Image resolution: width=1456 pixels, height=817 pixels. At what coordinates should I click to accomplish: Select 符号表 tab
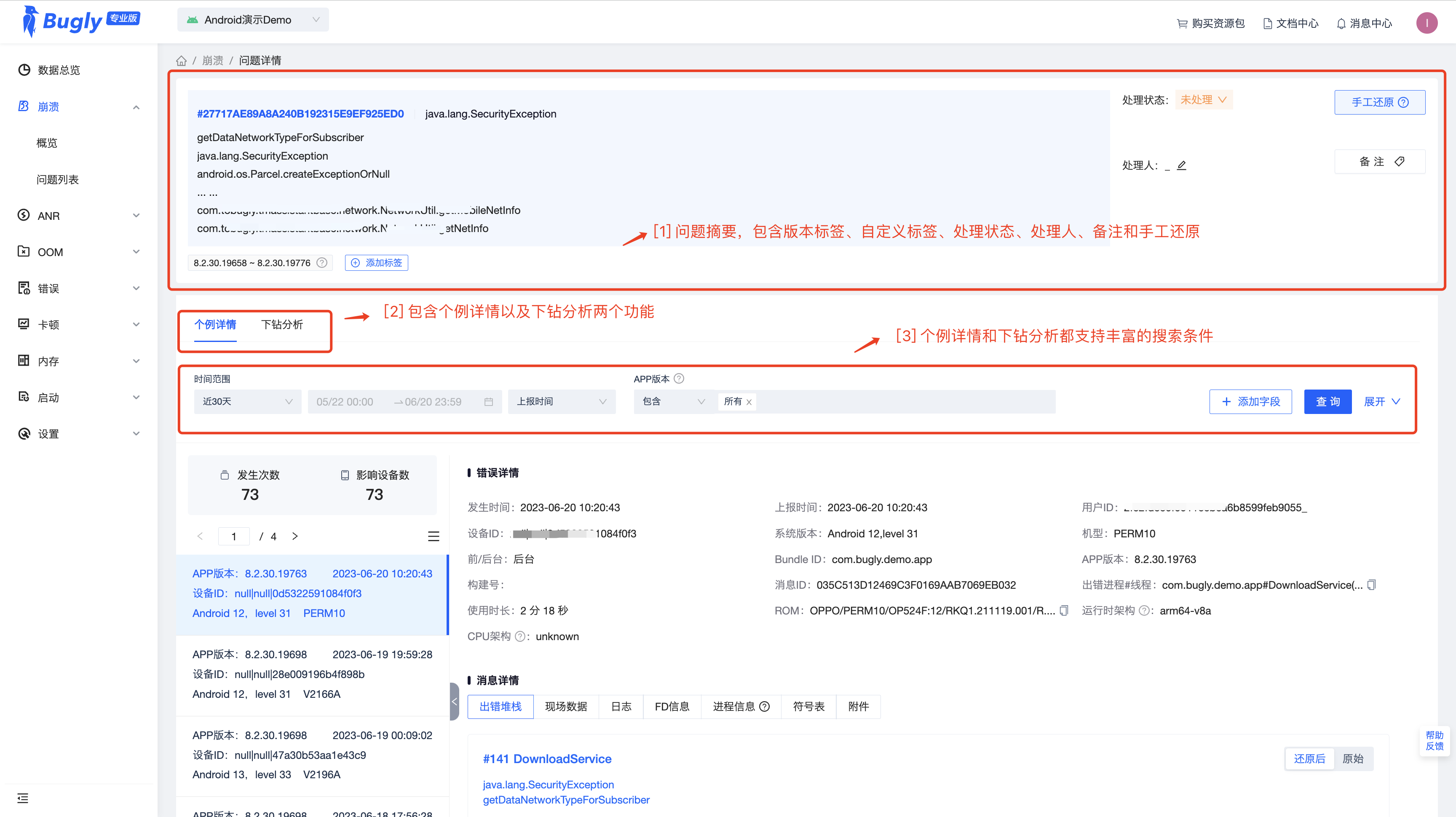(x=809, y=707)
